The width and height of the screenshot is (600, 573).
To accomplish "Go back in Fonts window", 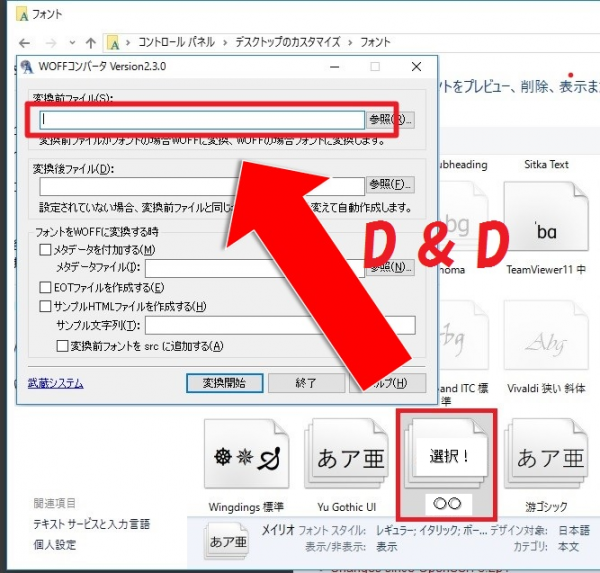I will pos(24,43).
